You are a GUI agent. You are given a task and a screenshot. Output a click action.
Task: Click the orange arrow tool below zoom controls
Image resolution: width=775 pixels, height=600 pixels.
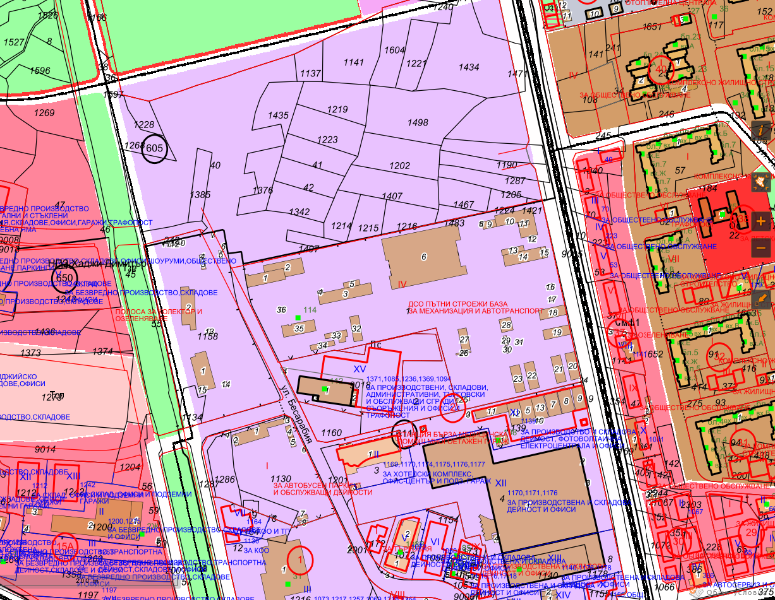760,295
